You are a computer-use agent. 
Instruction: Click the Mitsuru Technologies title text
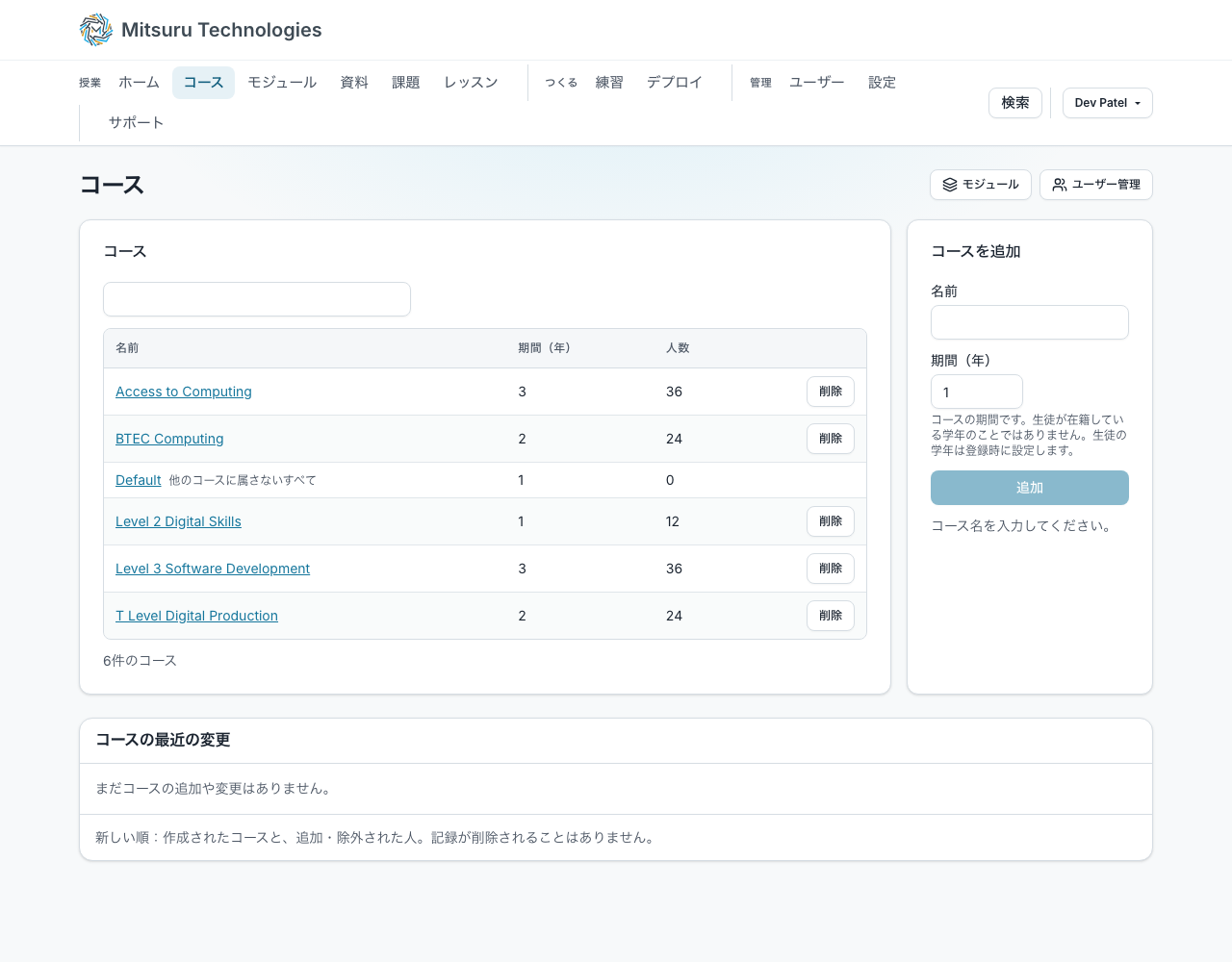(221, 30)
